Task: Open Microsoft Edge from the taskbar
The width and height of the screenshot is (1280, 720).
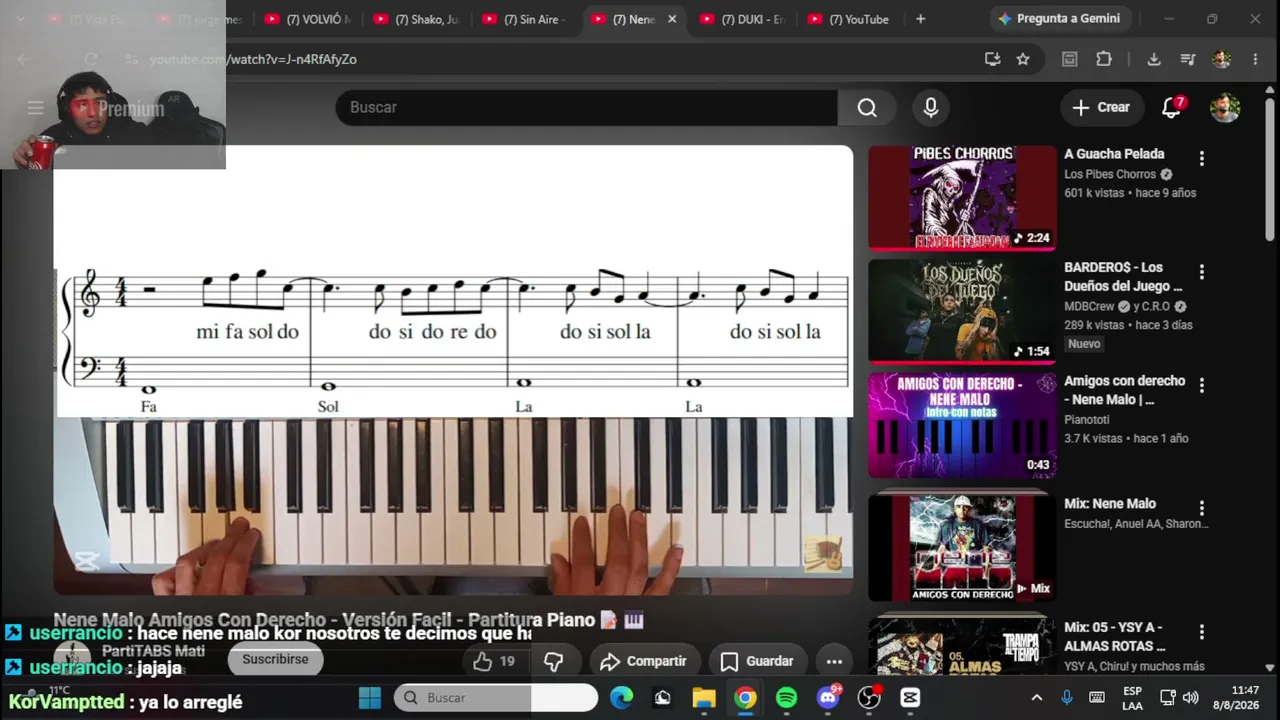Action: (x=622, y=697)
